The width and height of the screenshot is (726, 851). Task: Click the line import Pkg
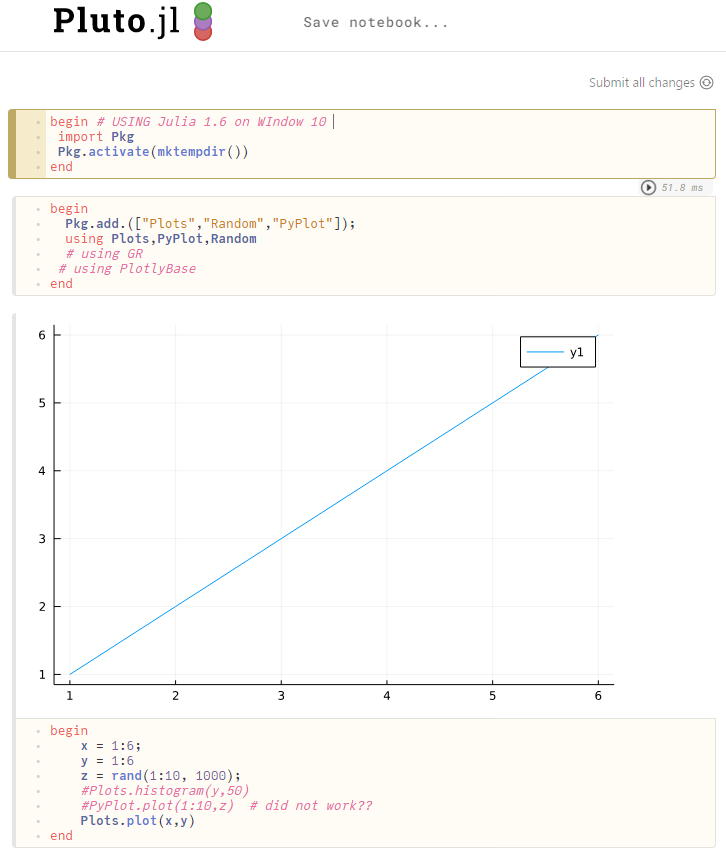click(96, 137)
